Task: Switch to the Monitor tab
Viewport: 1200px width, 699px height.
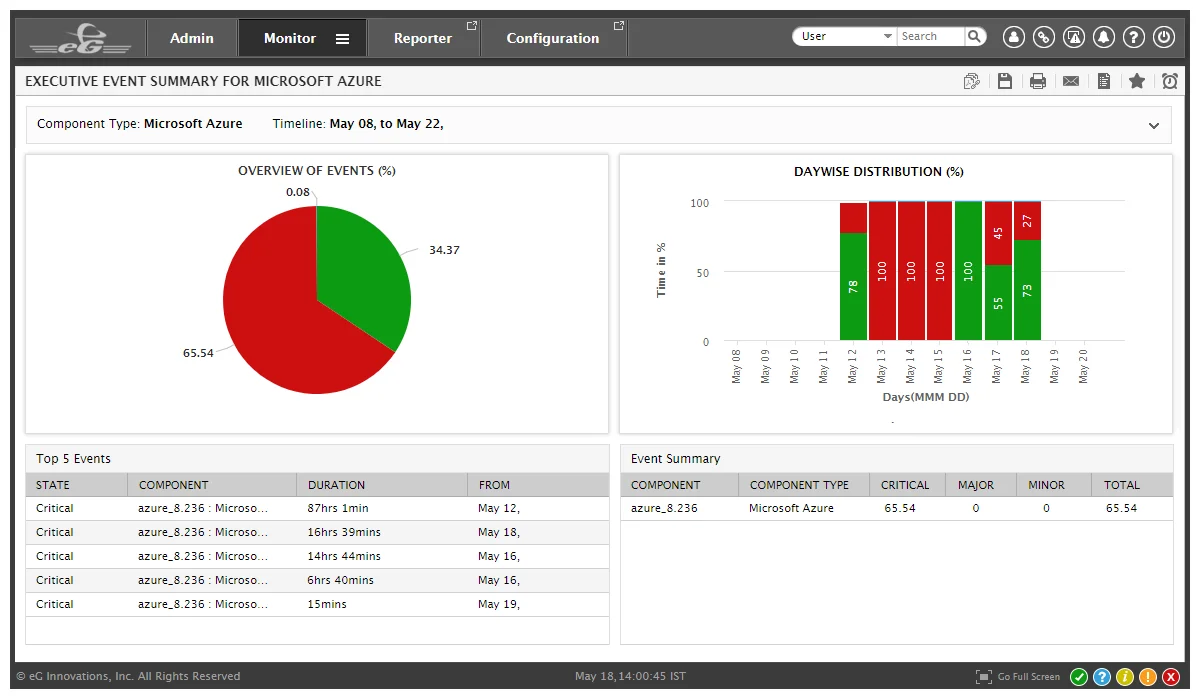Action: [290, 38]
